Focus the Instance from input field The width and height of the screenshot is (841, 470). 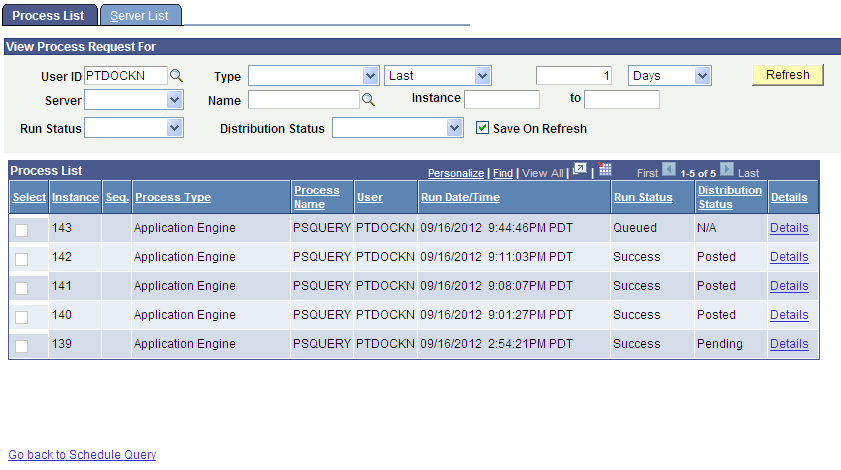502,99
